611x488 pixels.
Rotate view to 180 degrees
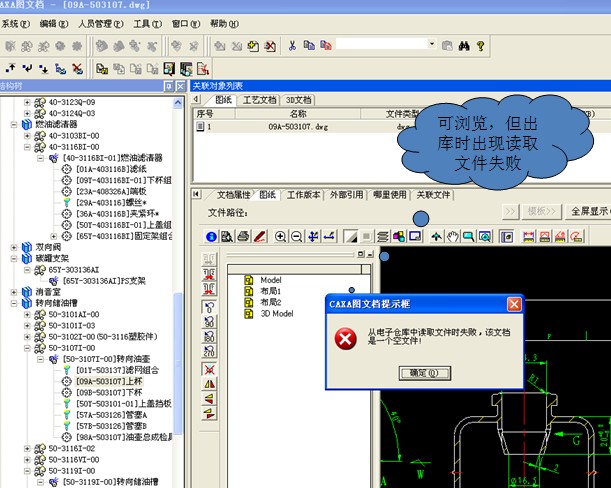pyautogui.click(x=209, y=337)
